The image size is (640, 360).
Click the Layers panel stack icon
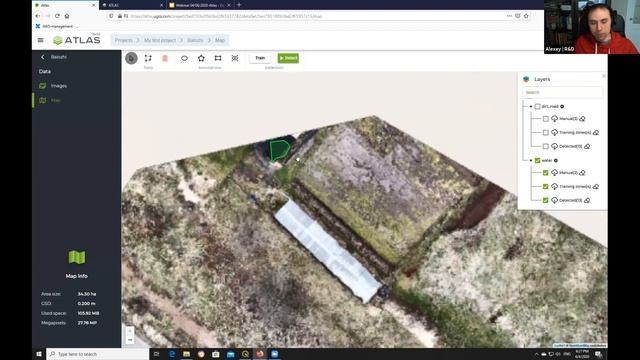coord(526,79)
